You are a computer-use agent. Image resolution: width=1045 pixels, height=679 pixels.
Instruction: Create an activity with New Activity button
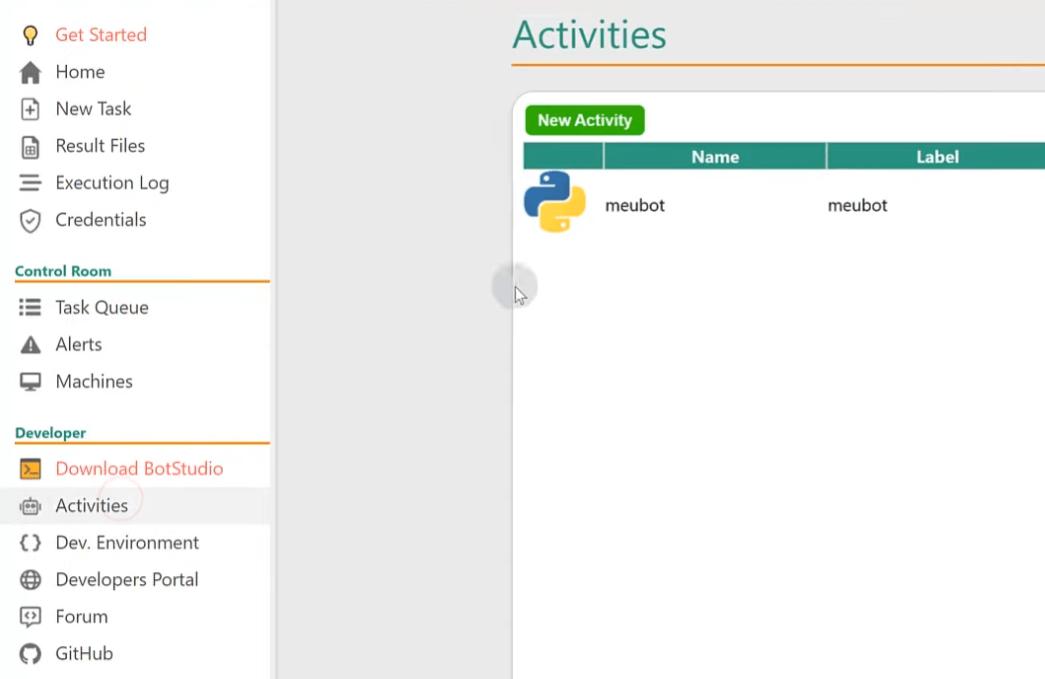click(584, 121)
